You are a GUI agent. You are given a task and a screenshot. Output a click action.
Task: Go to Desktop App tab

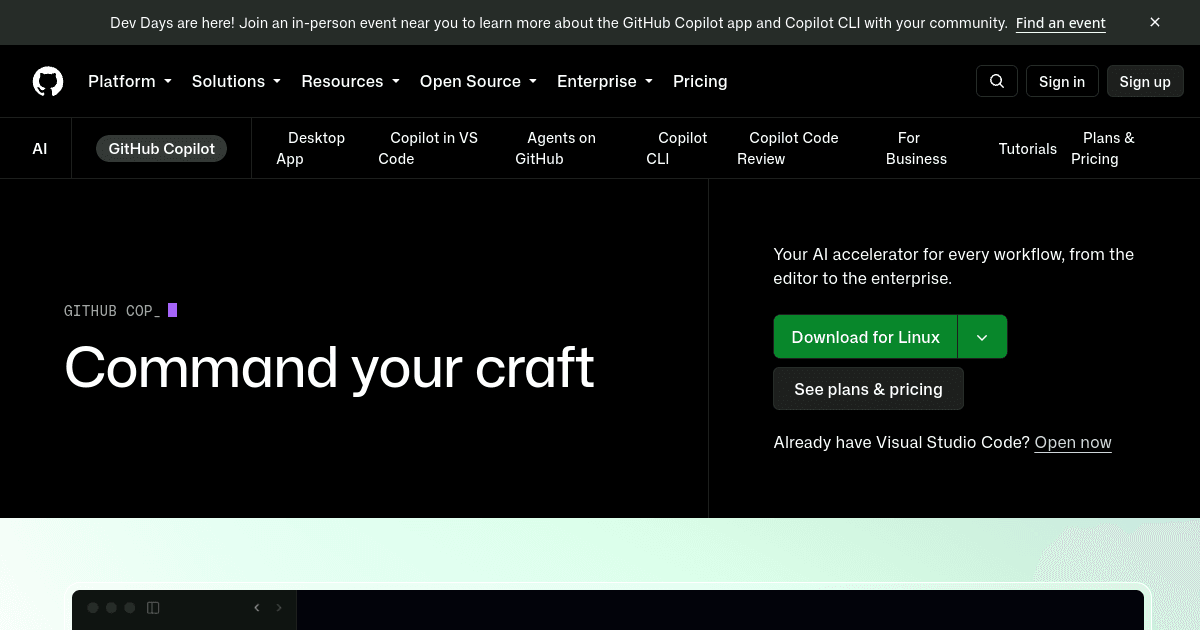310,148
